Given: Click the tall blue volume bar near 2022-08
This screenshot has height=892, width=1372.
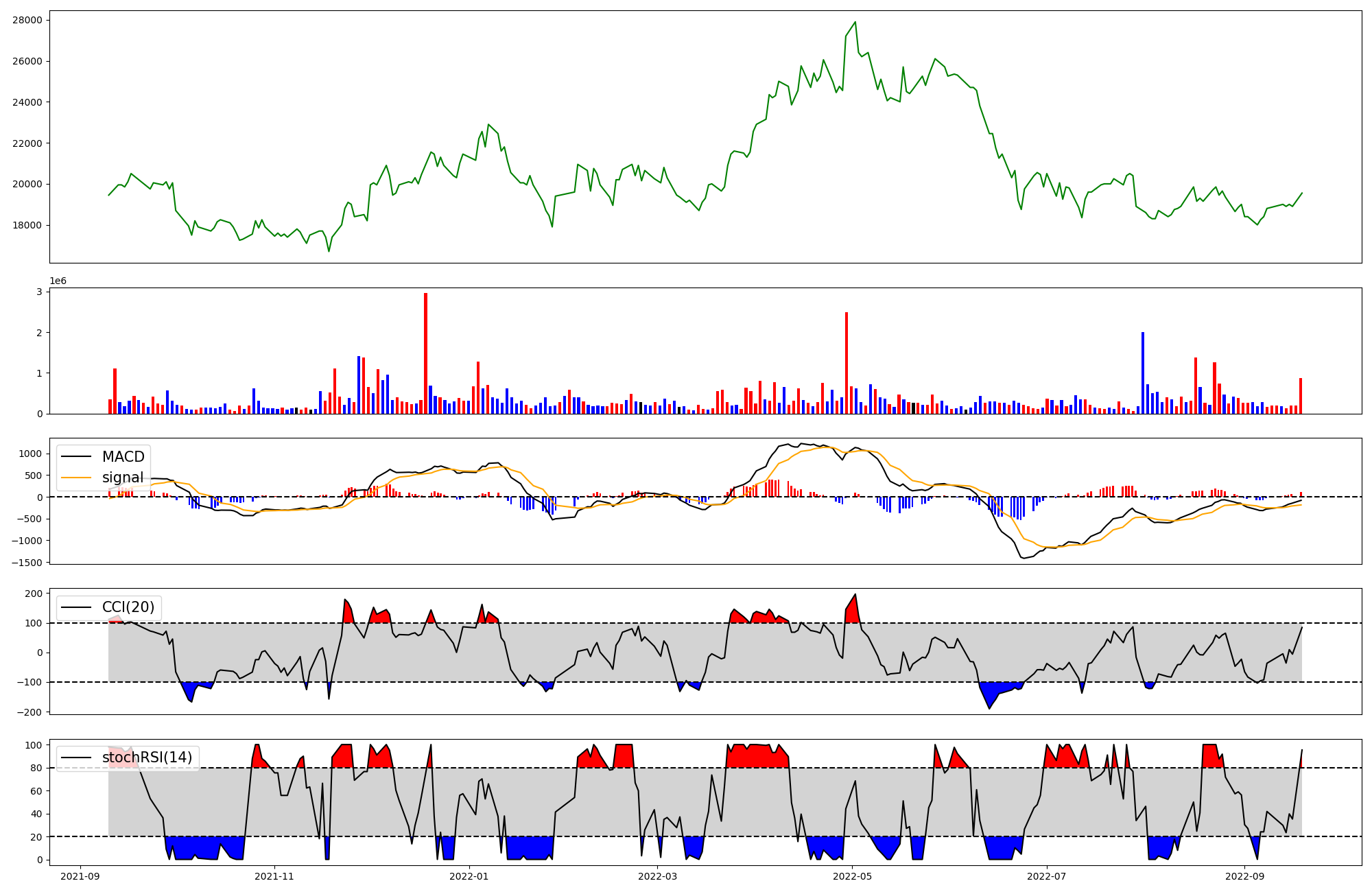Looking at the screenshot, I should (1142, 373).
